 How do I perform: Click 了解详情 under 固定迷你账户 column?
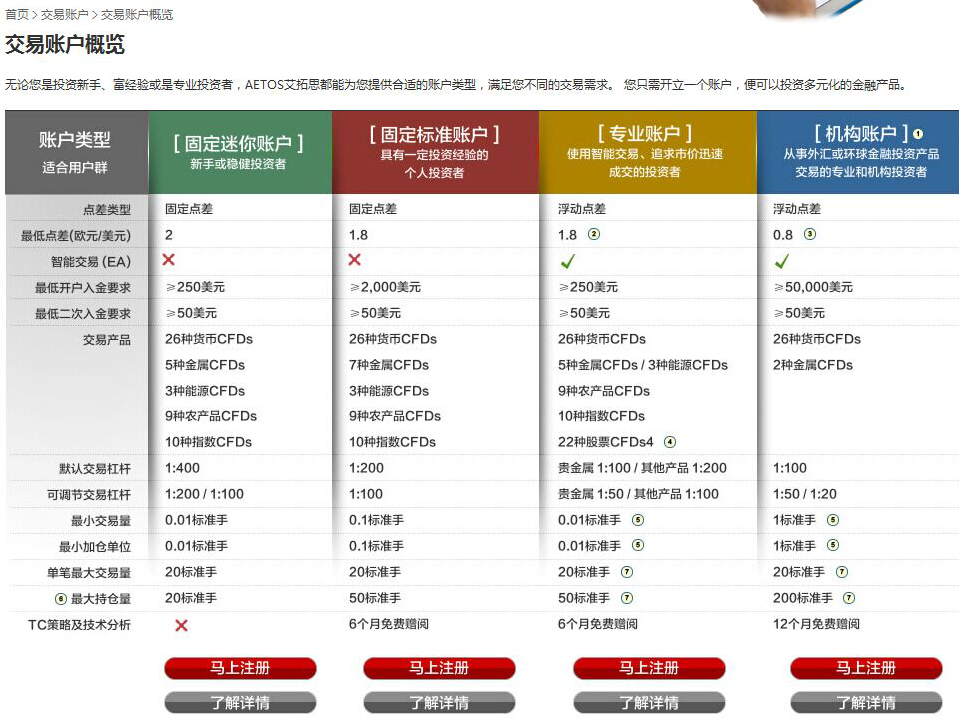coord(240,702)
